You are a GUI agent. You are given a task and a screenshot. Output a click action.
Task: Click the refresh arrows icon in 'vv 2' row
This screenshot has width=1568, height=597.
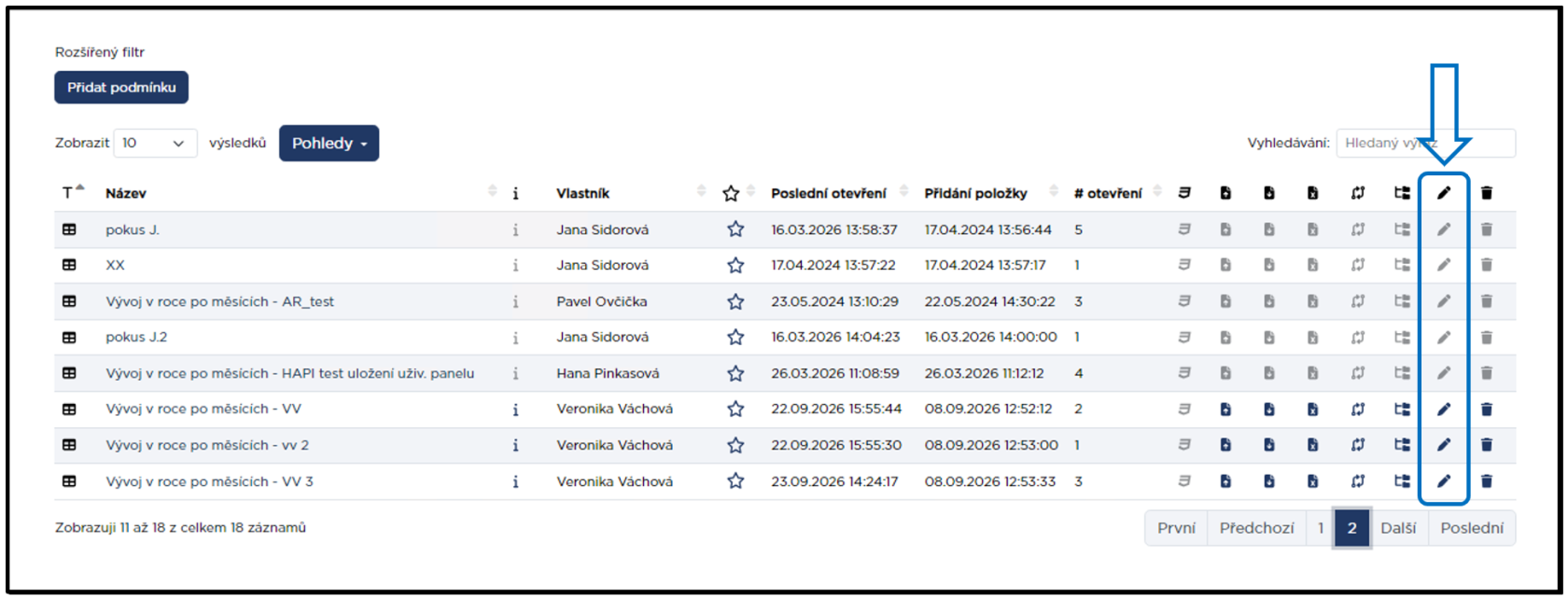point(1358,445)
